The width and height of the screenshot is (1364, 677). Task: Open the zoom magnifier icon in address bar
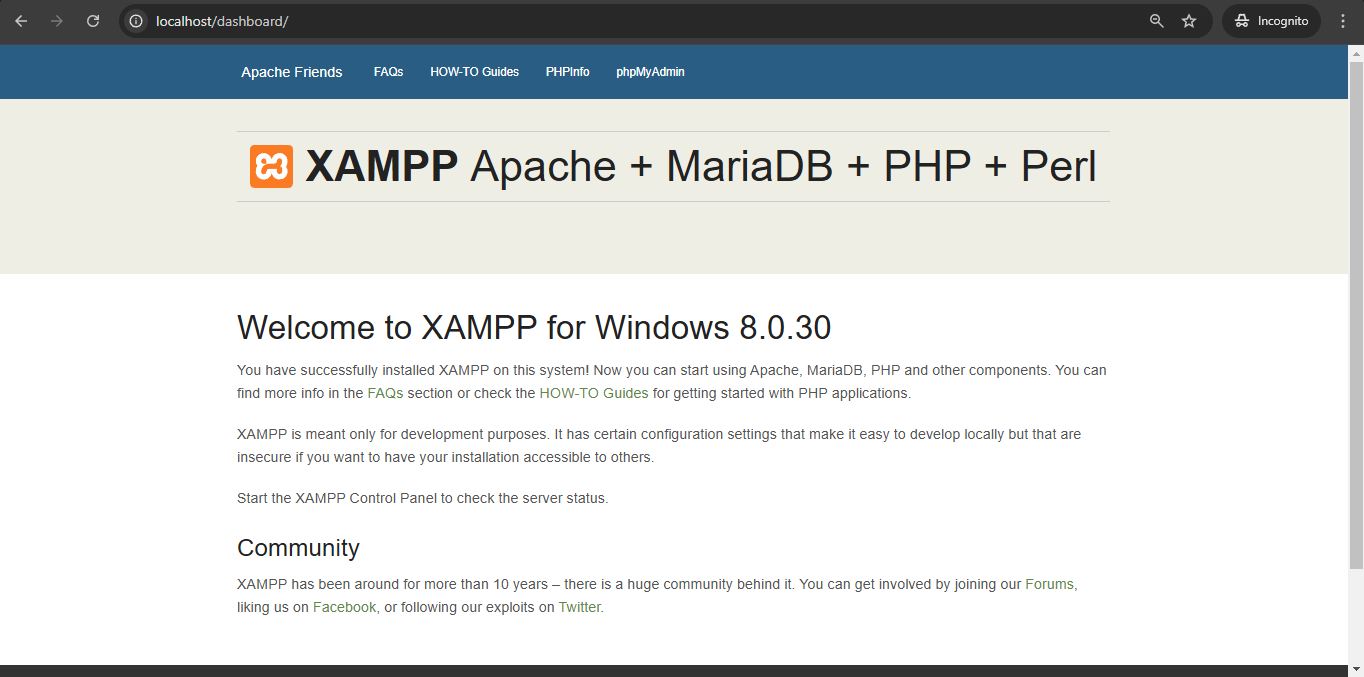point(1157,21)
